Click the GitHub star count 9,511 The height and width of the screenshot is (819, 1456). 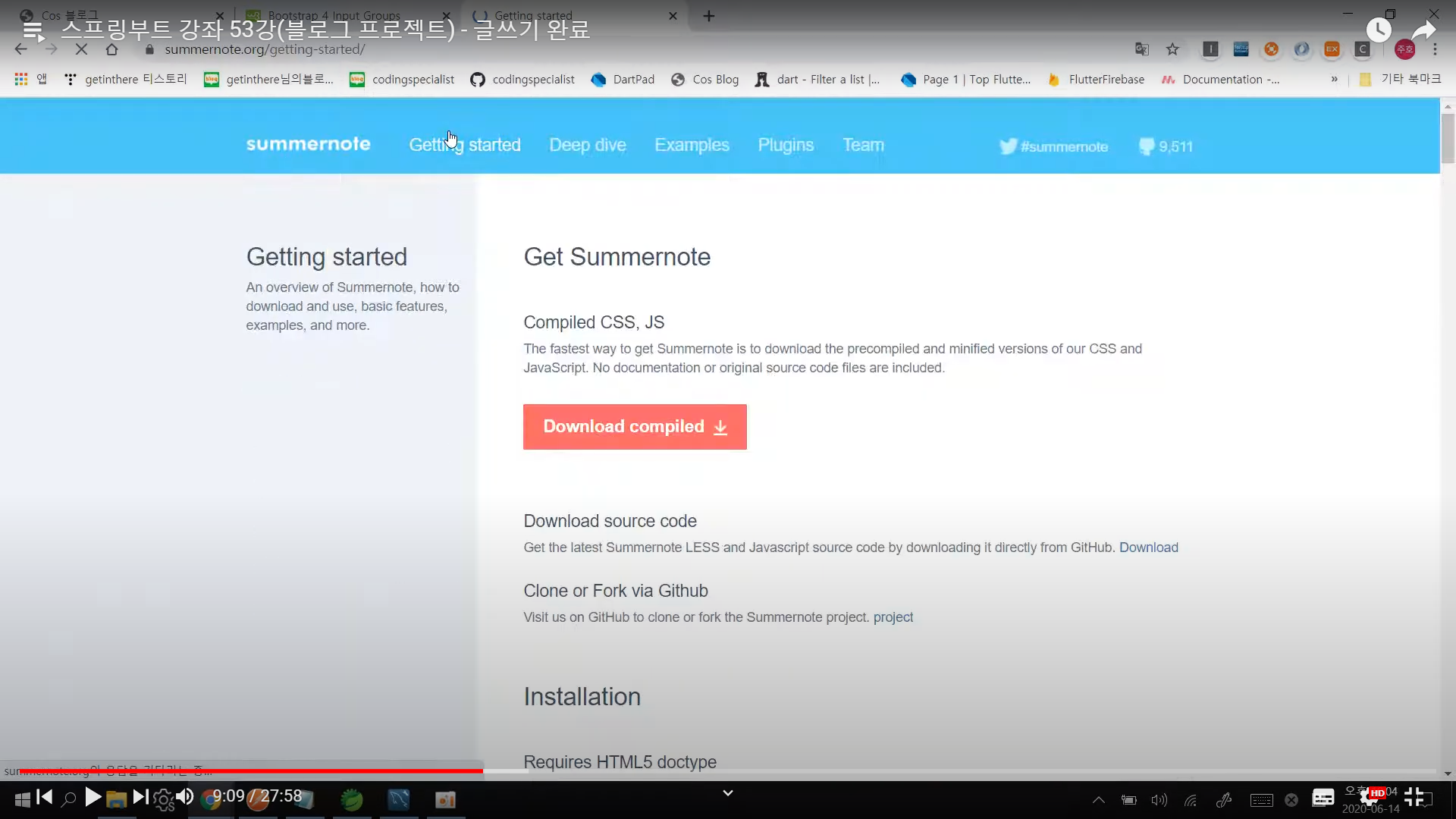click(1166, 146)
